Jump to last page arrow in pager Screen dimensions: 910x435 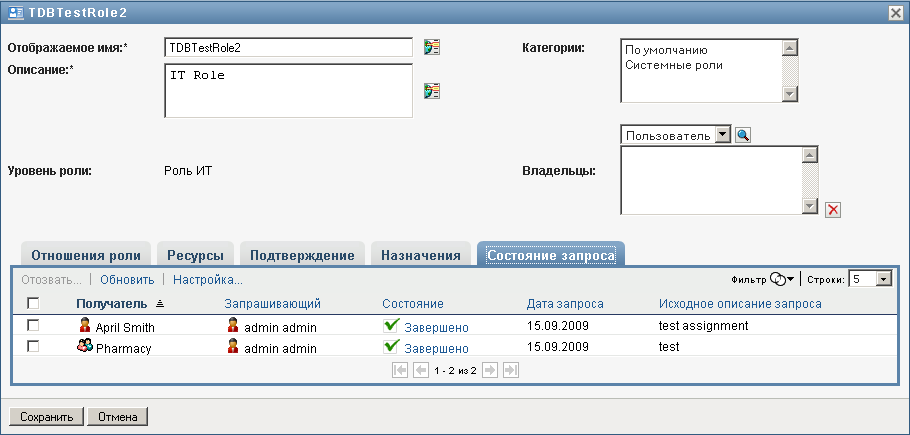tap(511, 370)
